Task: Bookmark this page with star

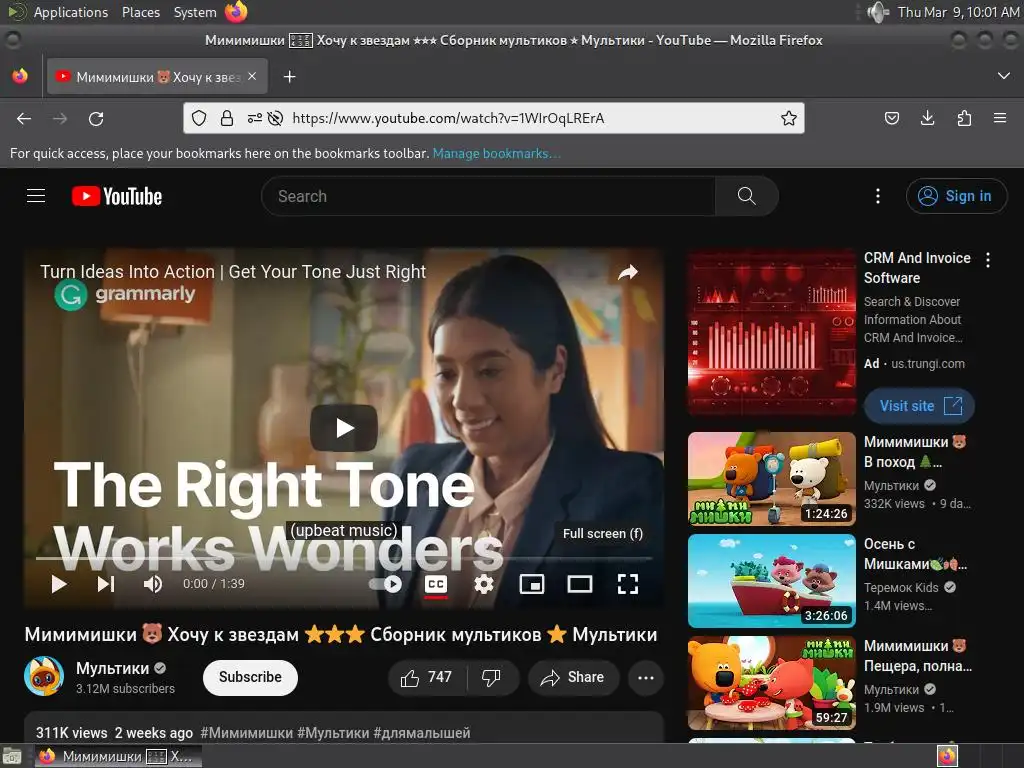Action: (x=789, y=118)
